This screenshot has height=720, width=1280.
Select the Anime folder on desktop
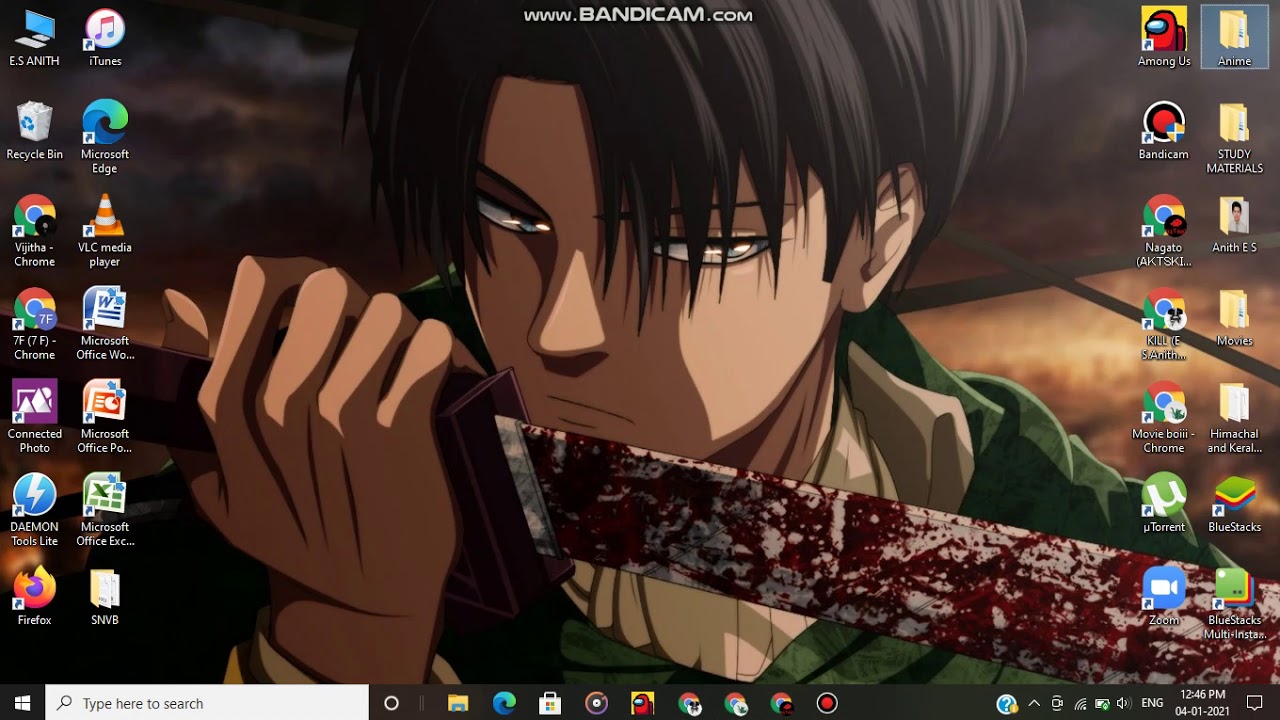click(1234, 38)
